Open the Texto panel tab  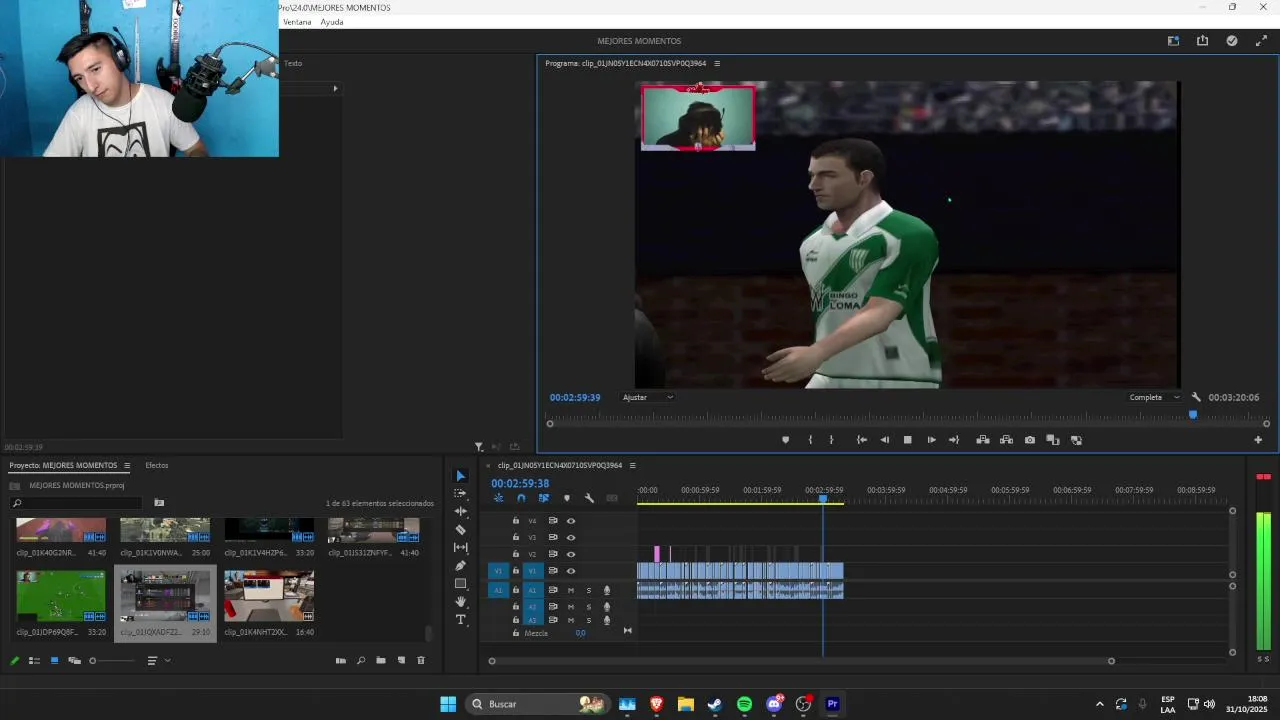click(x=293, y=64)
